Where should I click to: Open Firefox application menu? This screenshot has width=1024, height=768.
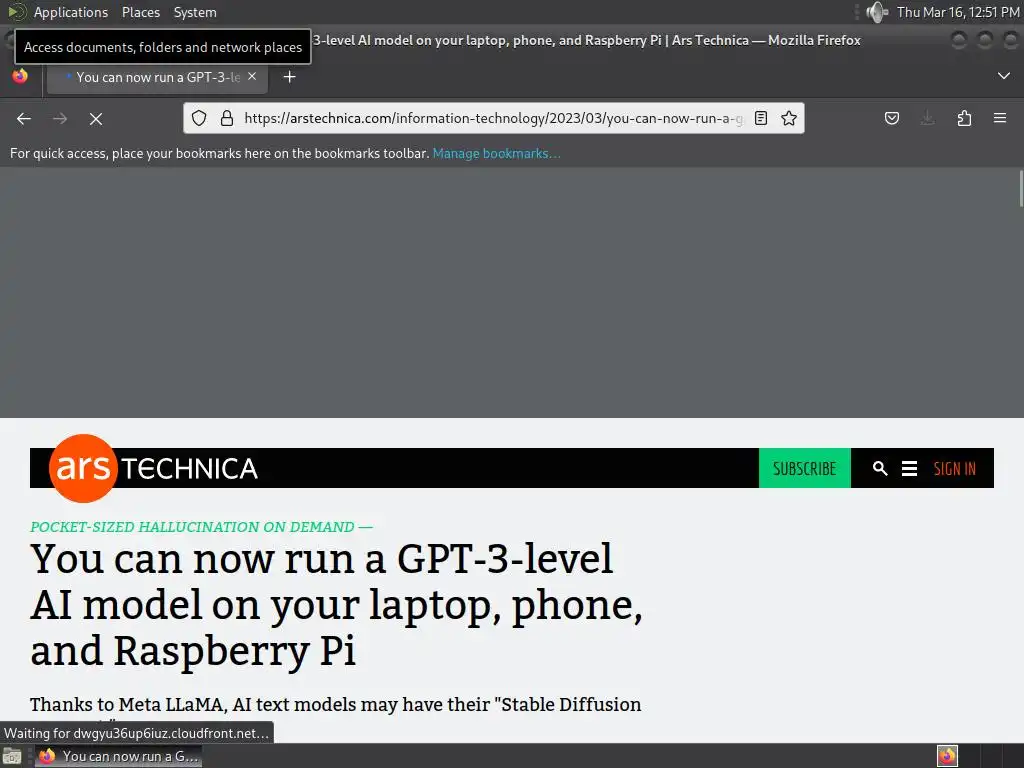(1000, 118)
